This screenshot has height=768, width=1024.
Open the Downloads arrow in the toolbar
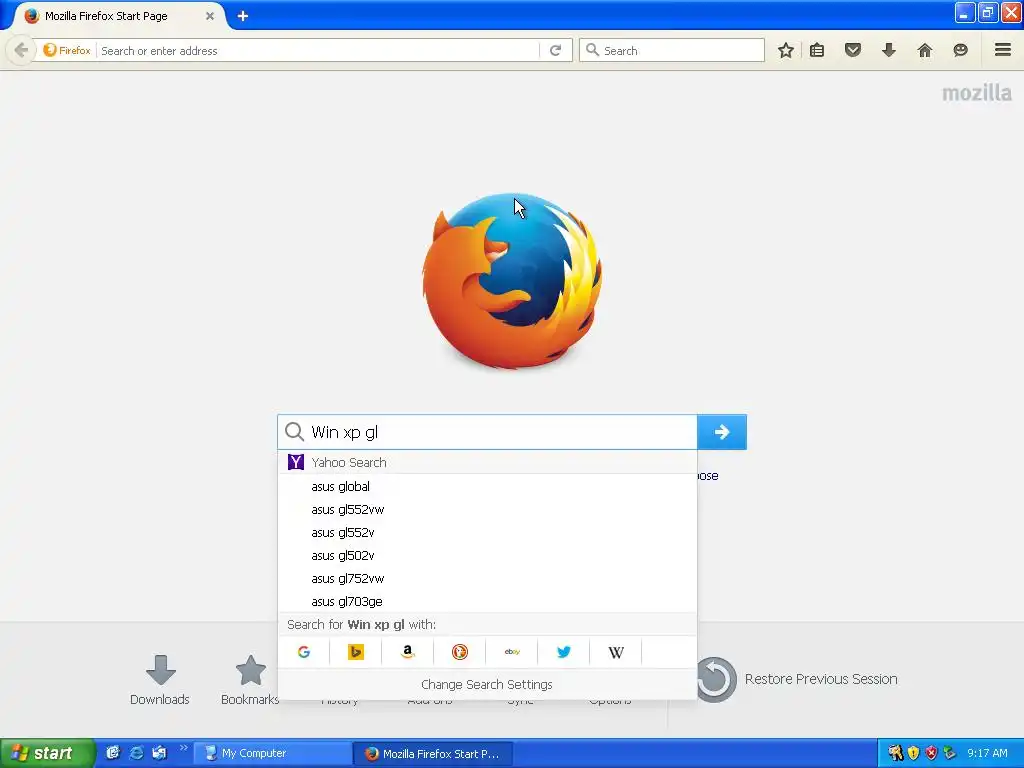(889, 50)
